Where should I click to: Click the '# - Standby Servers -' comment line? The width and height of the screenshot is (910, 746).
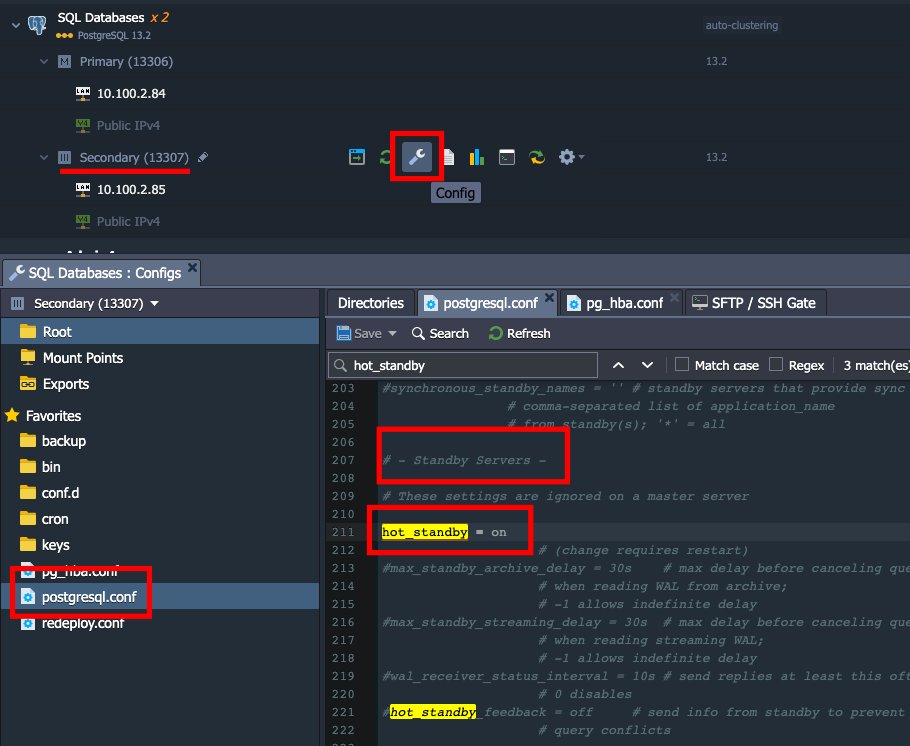tap(464, 460)
